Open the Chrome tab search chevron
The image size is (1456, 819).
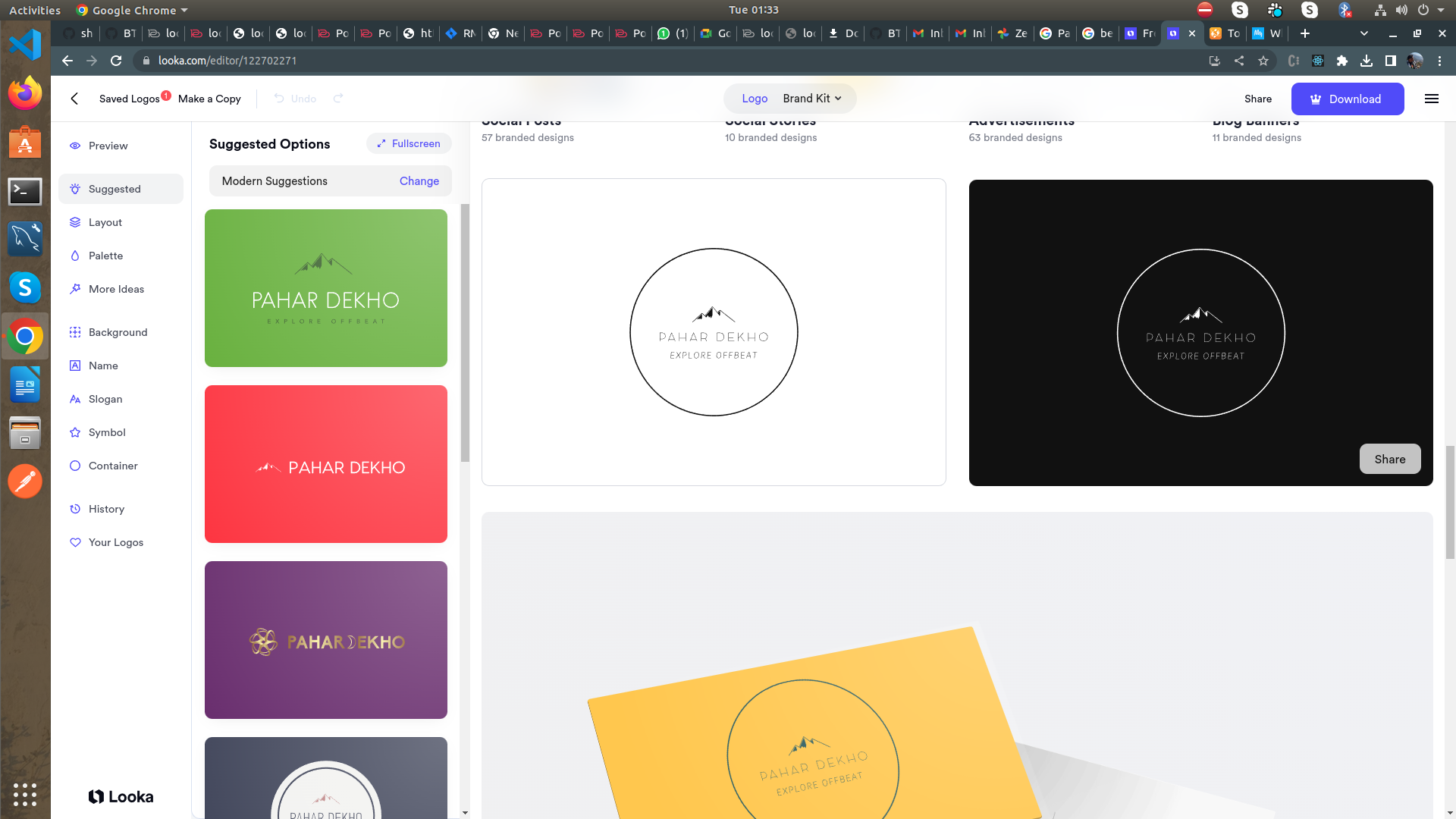click(1364, 33)
